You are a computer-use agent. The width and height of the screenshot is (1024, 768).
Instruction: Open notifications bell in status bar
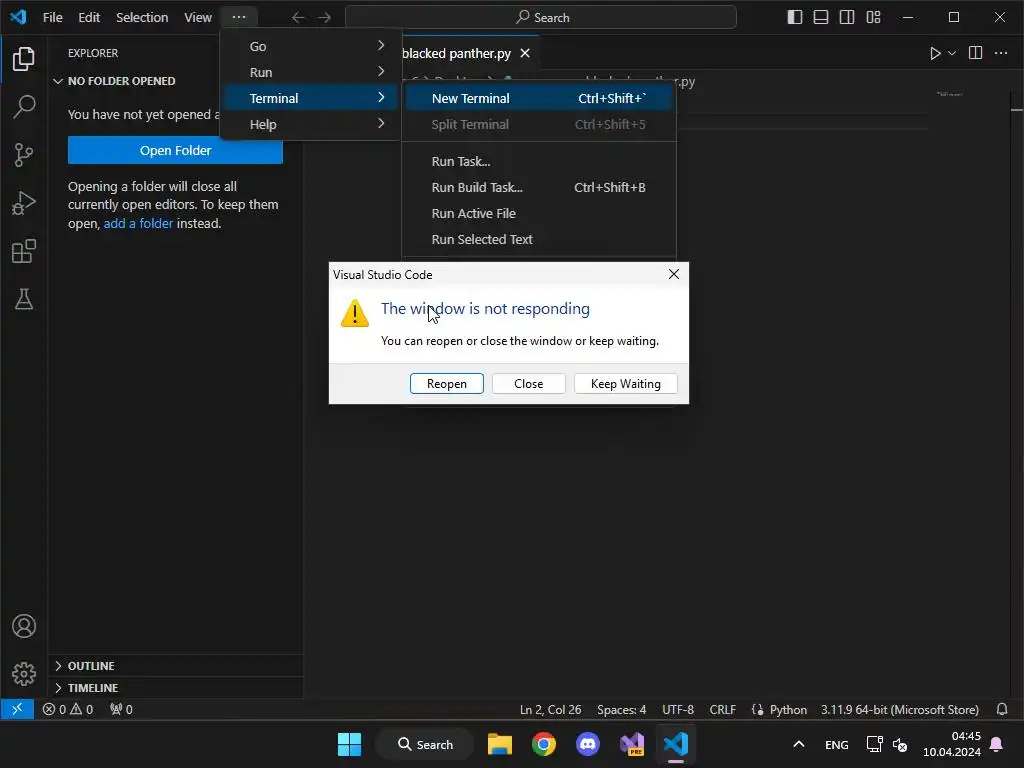[x=1002, y=709]
